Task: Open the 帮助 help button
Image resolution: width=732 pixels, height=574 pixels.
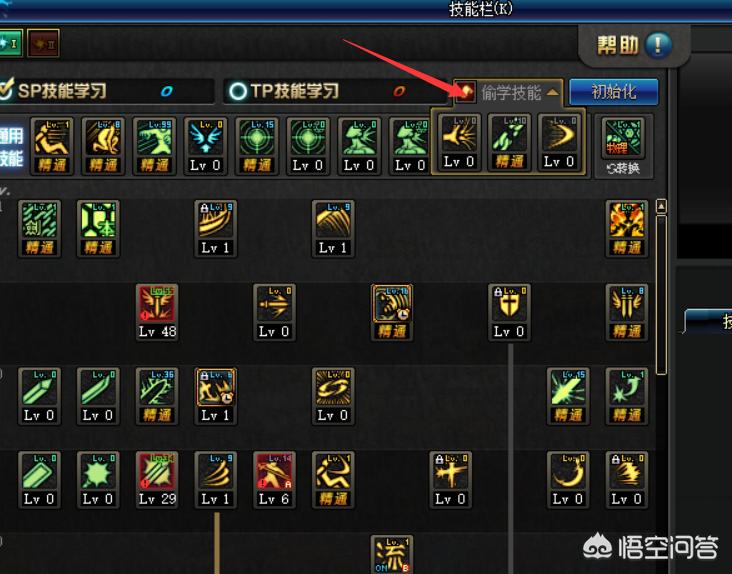Action: pos(634,45)
